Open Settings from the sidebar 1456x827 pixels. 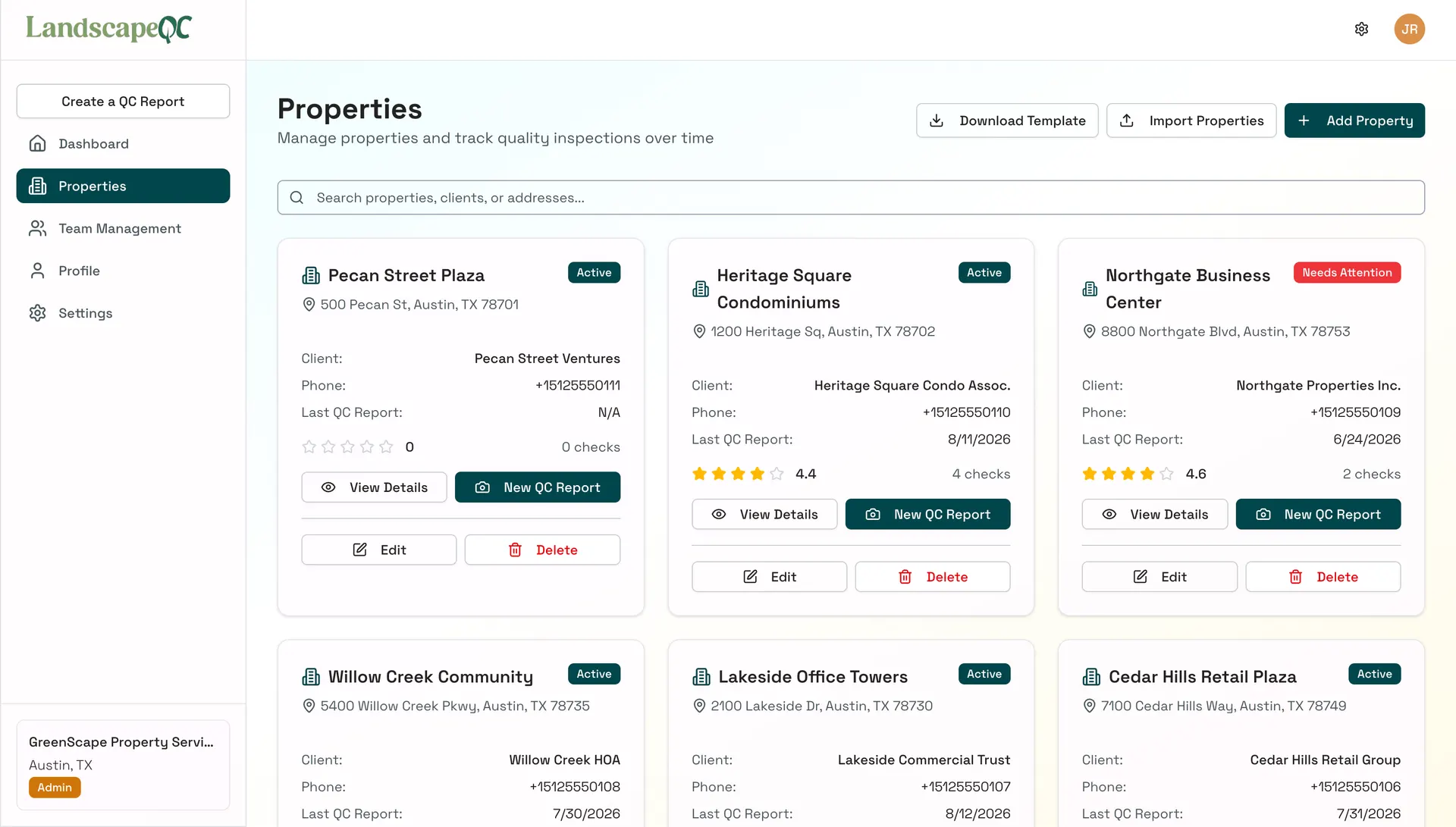123,314
